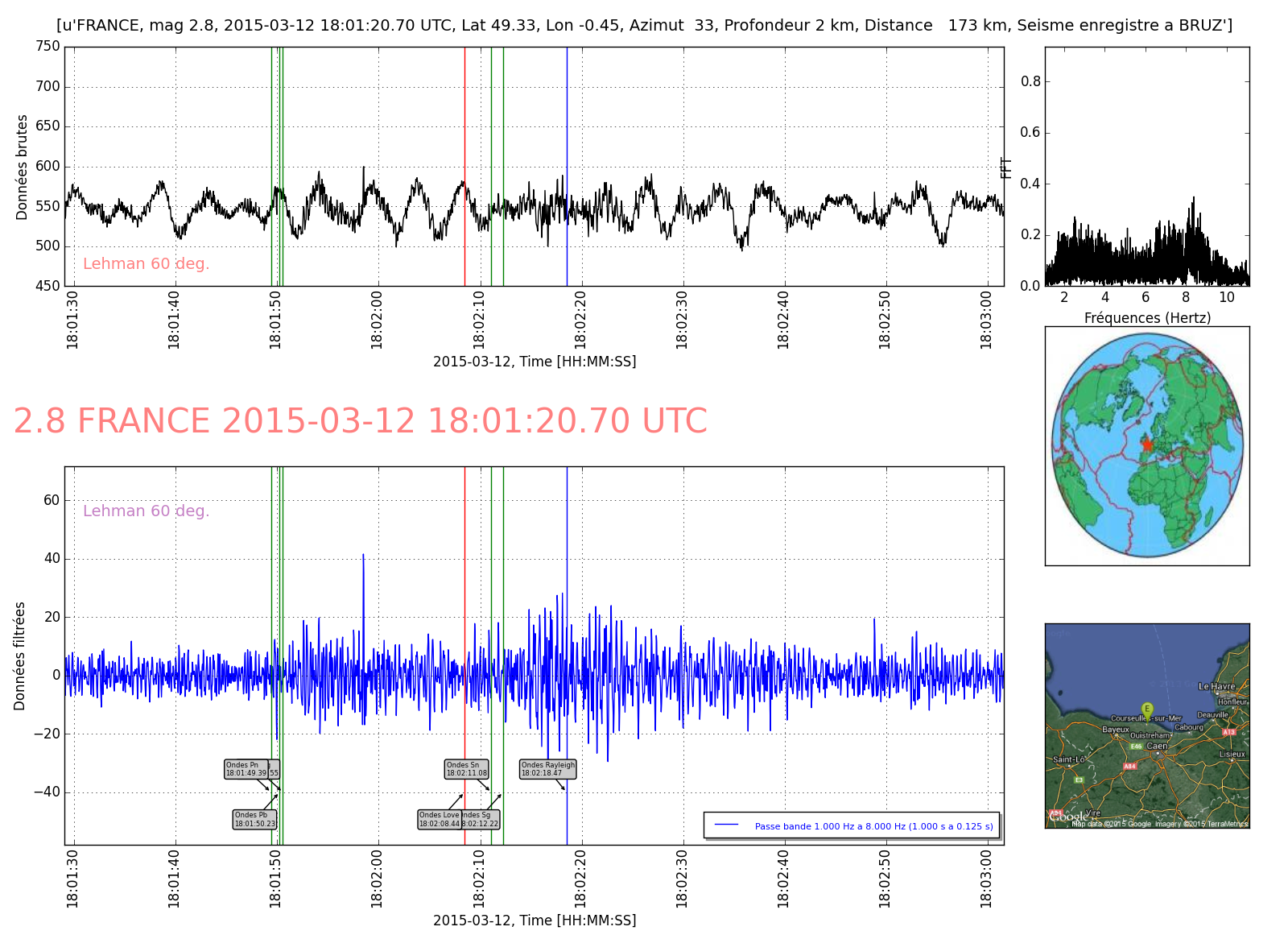Click the pink Lehman 60 deg. text in raw data plot
Screen dimensions: 1288x939
tap(146, 264)
